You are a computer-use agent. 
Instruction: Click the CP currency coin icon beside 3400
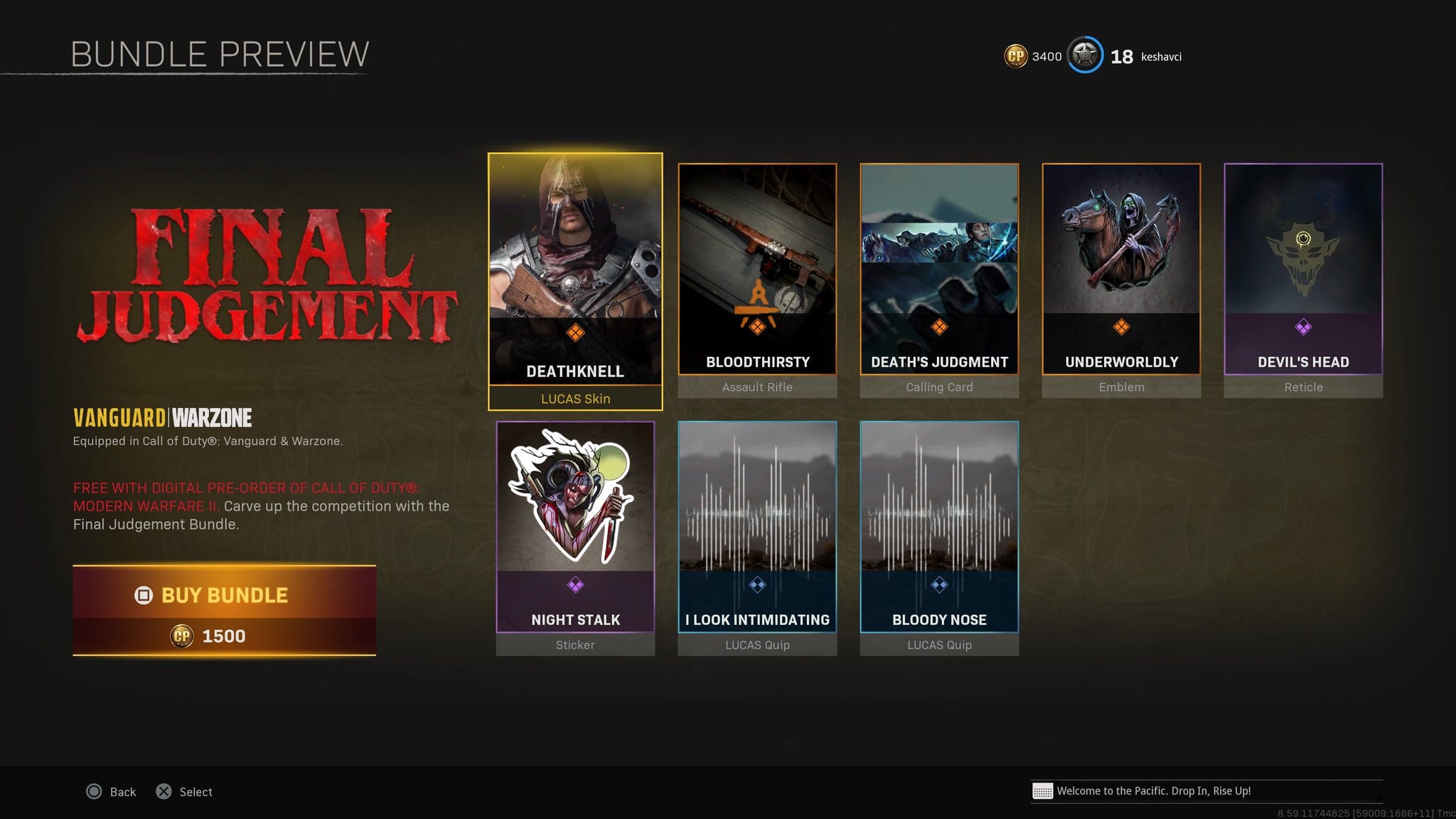click(x=1016, y=56)
